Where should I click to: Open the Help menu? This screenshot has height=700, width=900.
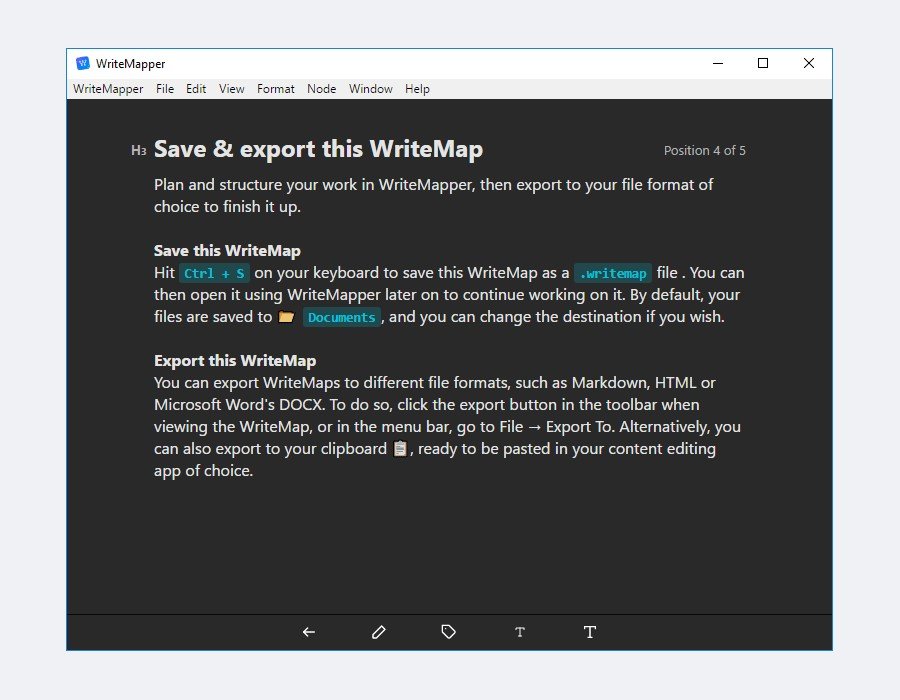(417, 89)
